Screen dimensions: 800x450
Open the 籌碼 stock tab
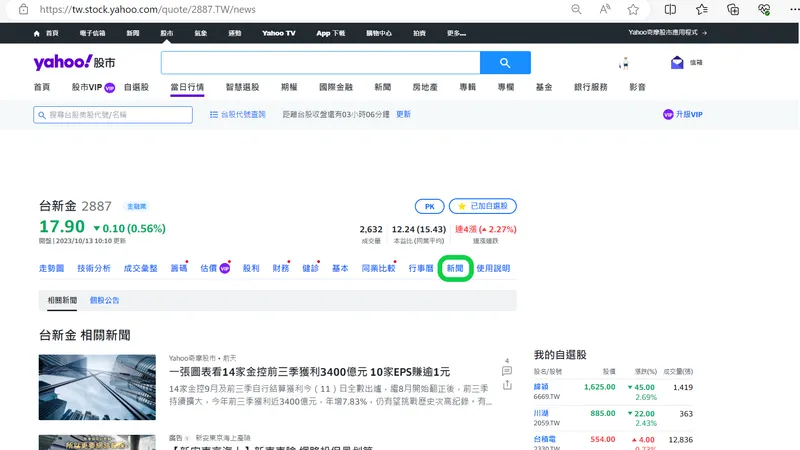179,268
